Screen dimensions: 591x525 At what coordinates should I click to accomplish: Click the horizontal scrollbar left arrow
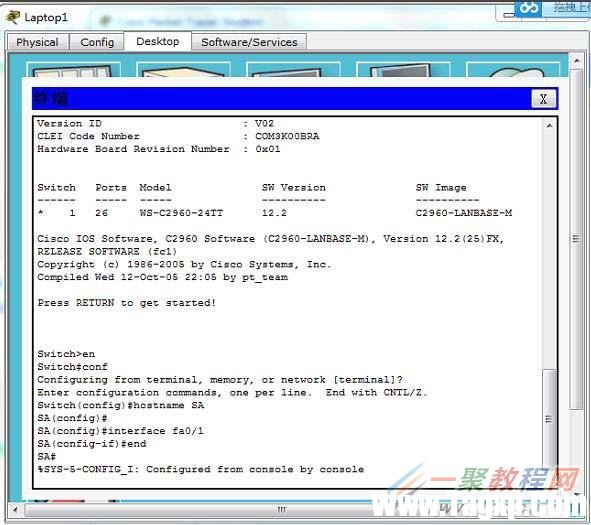click(15, 510)
